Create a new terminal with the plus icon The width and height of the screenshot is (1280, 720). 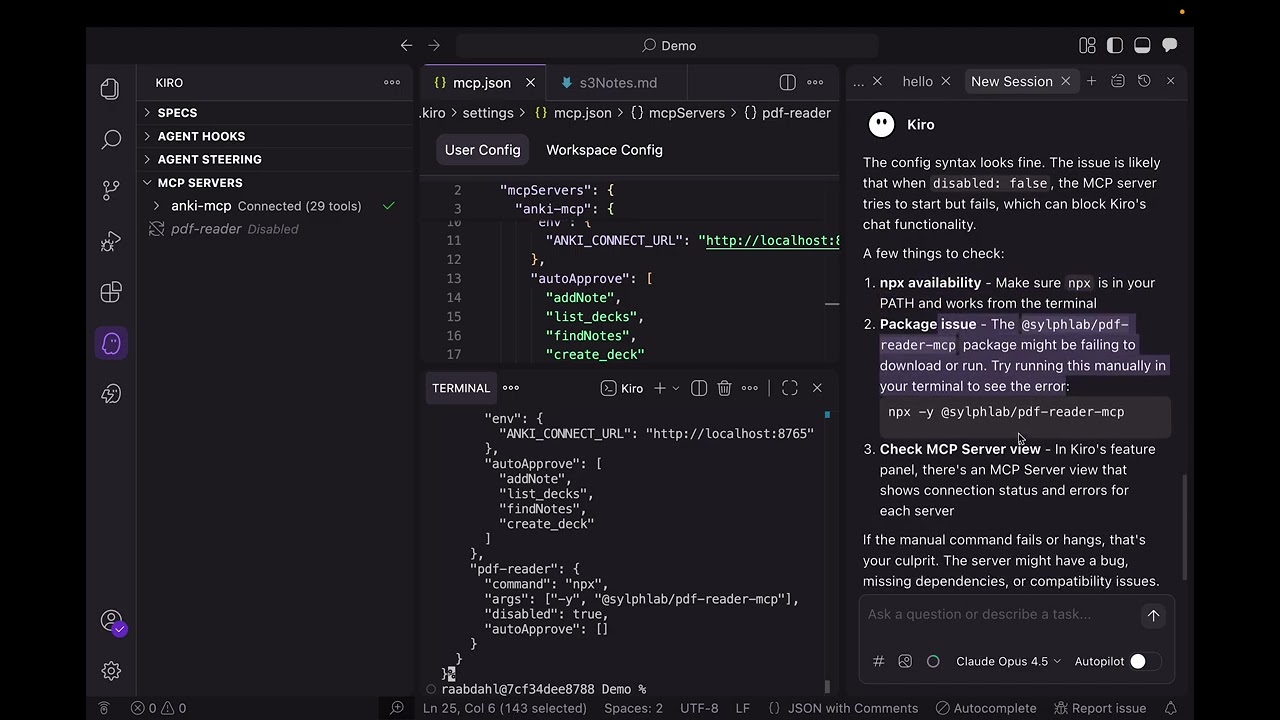[x=660, y=388]
